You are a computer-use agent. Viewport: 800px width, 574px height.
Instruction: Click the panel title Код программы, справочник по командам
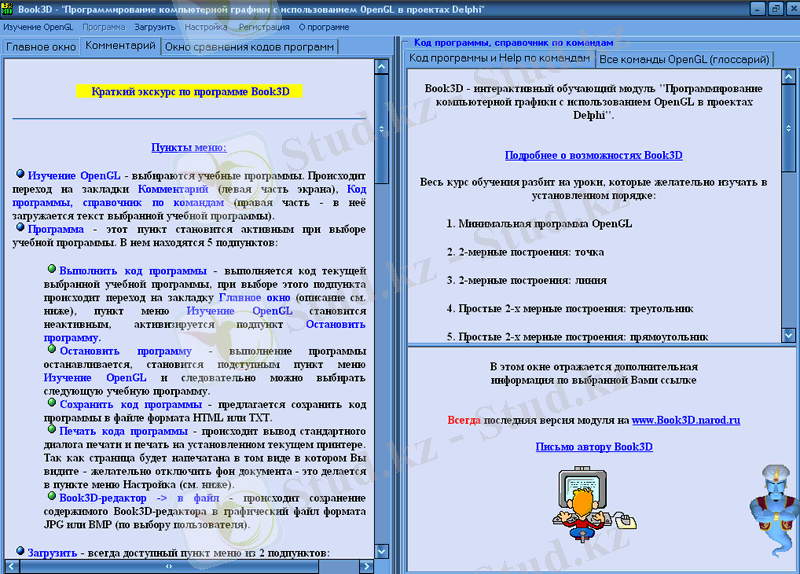click(x=513, y=43)
